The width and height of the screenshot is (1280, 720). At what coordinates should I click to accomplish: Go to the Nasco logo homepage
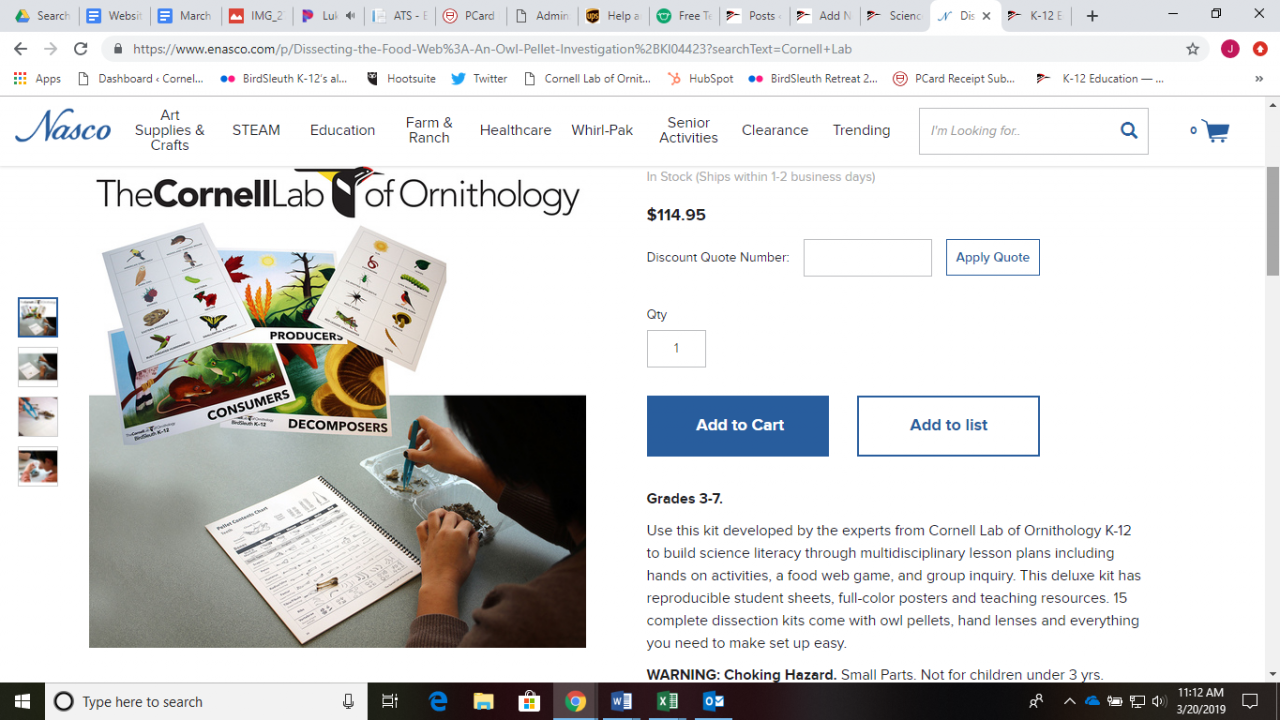[63, 128]
